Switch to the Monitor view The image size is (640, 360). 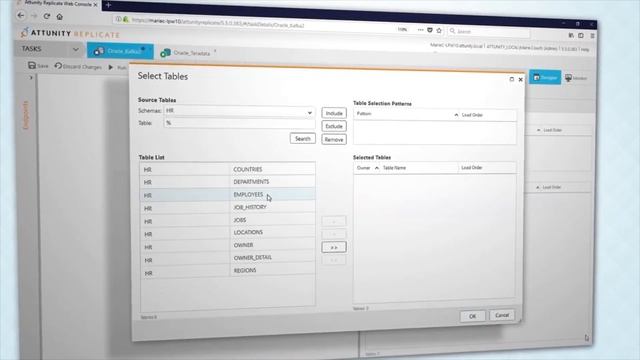click(x=576, y=78)
